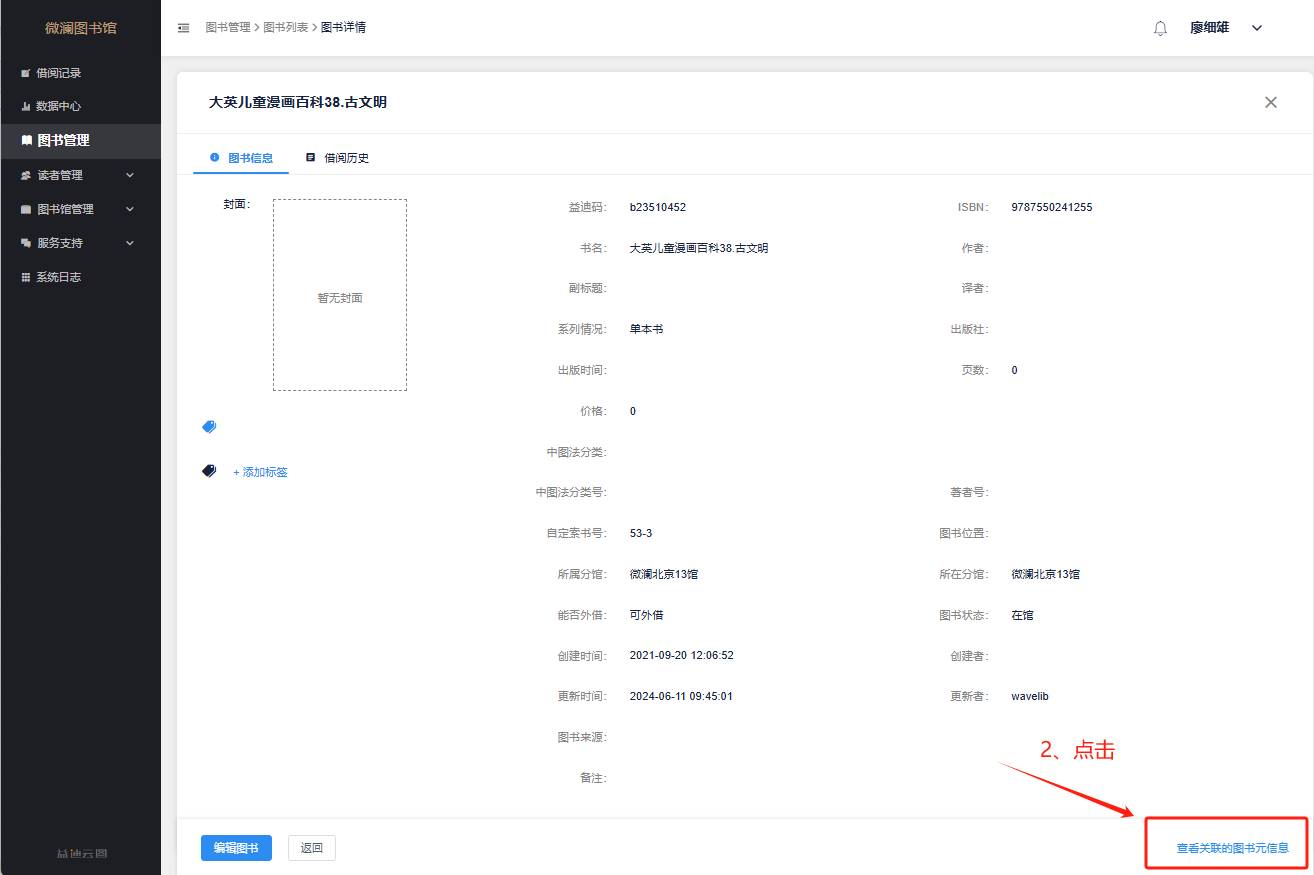This screenshot has width=1314, height=875.
Task: Switch to the 借阅历史 tab
Action: click(338, 158)
